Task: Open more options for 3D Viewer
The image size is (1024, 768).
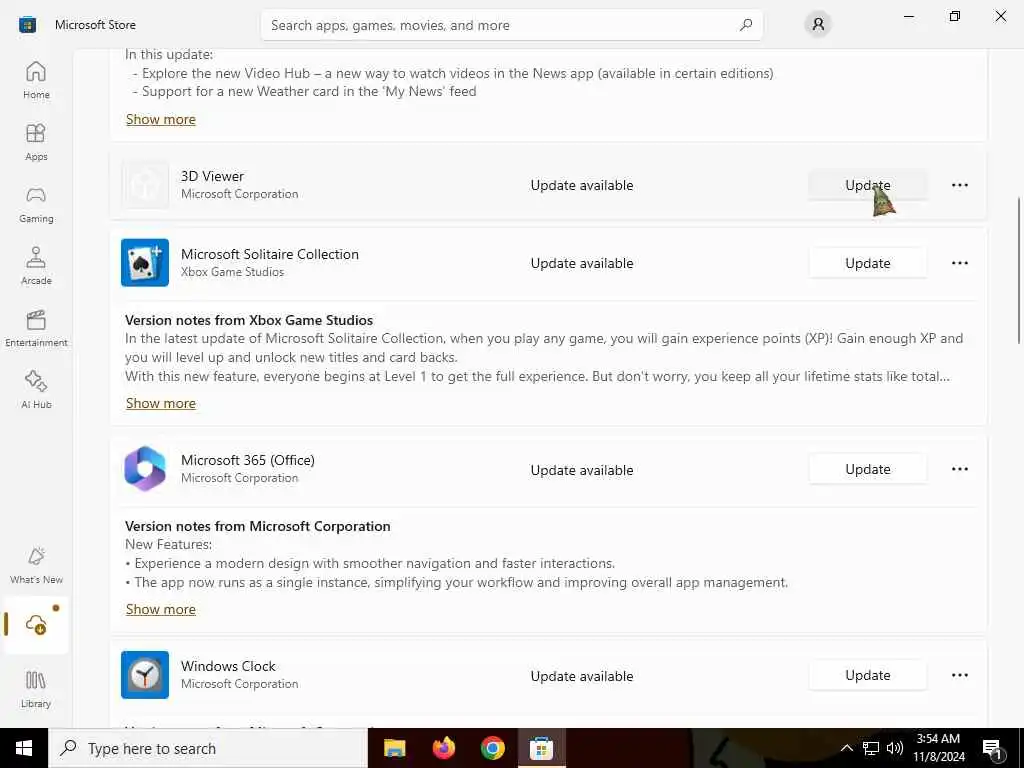Action: click(959, 185)
